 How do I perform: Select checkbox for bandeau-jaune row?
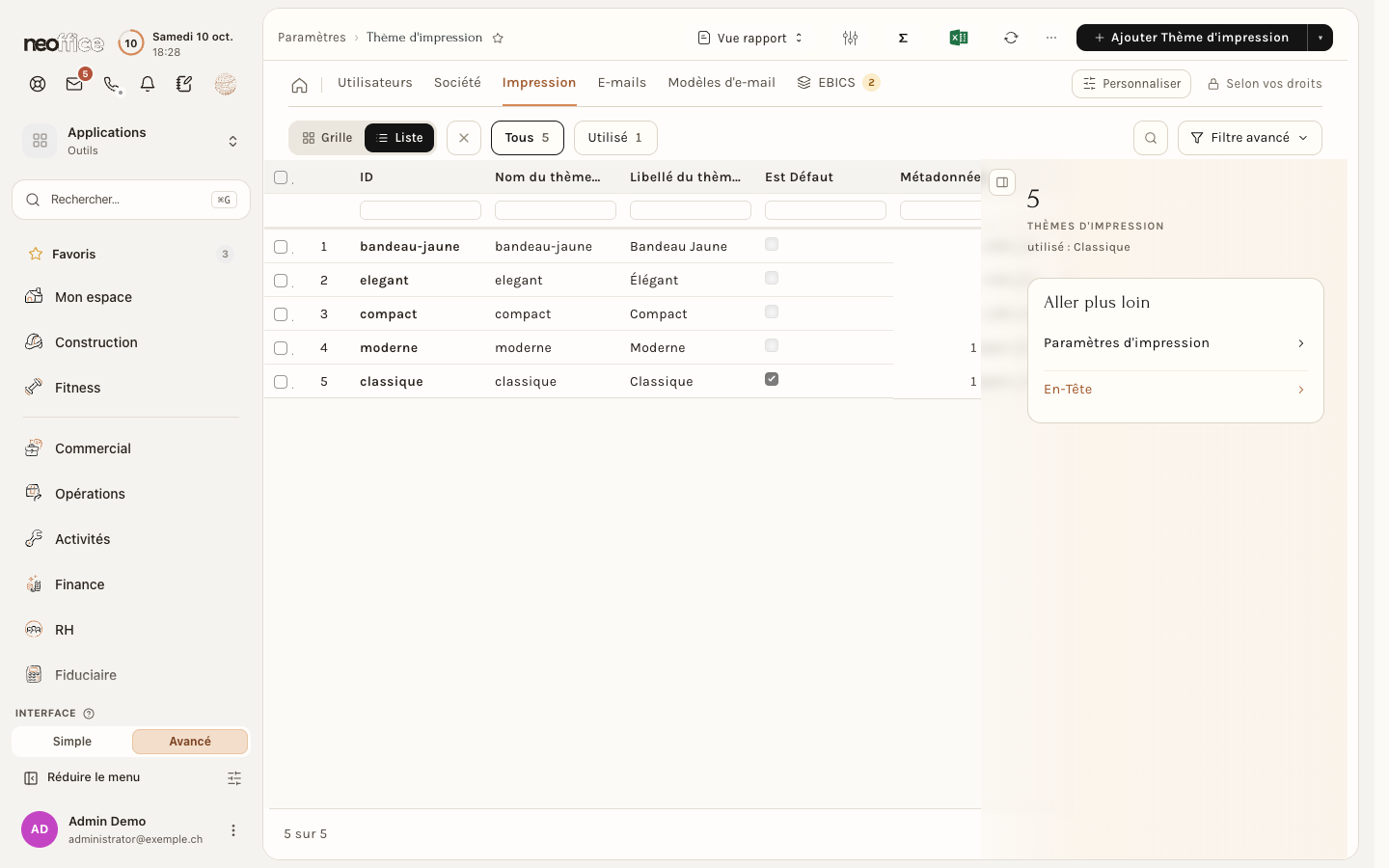[281, 247]
